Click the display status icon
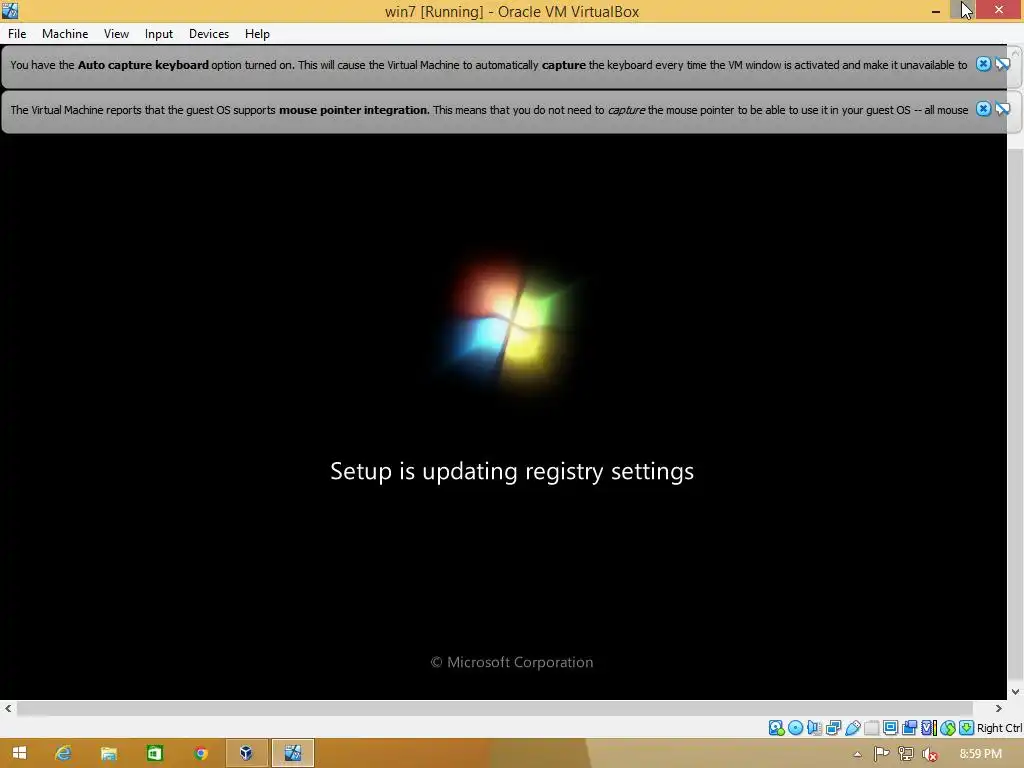Image resolution: width=1024 pixels, height=768 pixels. point(890,728)
